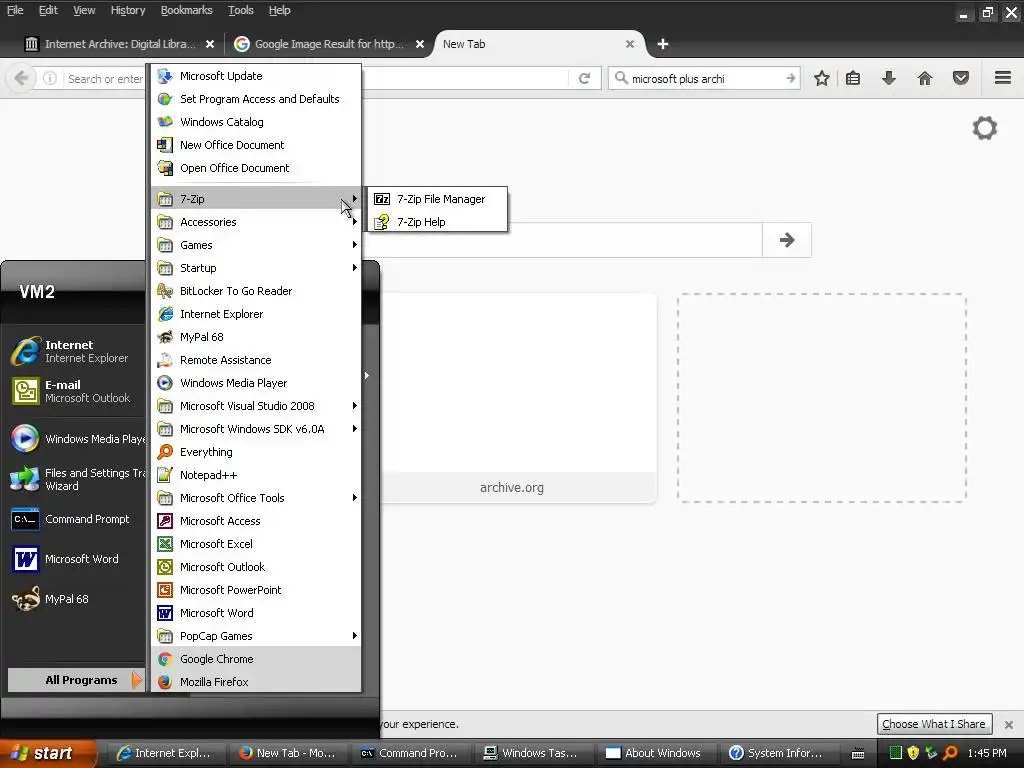The image size is (1024, 768).
Task: Click the Firefox home icon
Action: (925, 78)
